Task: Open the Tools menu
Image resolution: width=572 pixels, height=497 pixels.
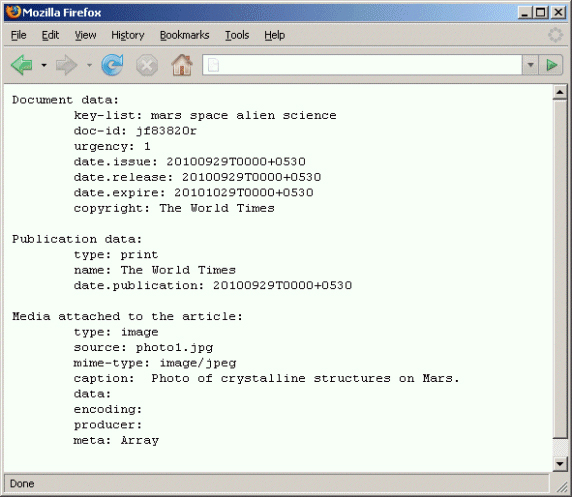Action: 237,35
